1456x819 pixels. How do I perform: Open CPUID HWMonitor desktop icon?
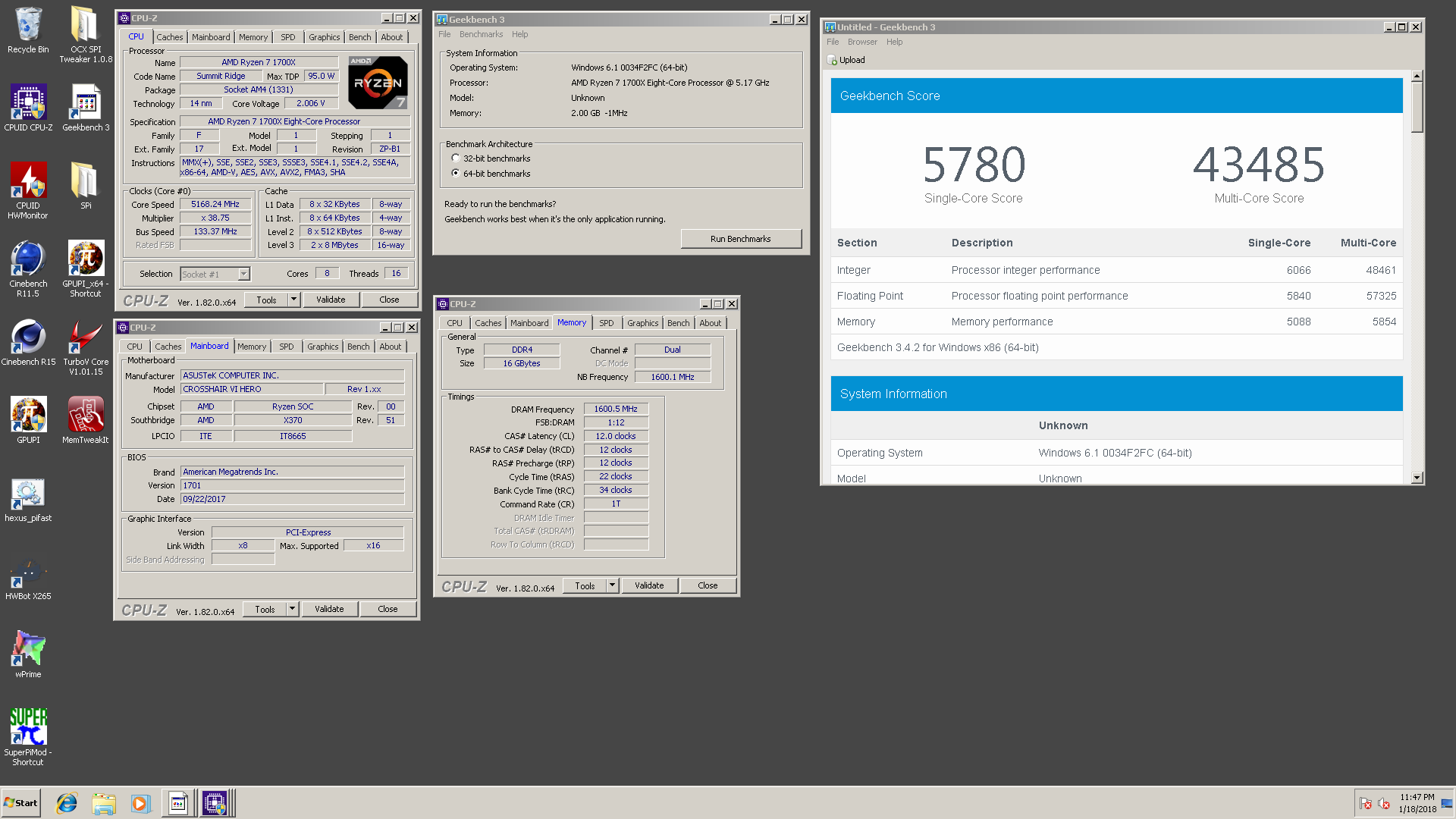tap(28, 191)
